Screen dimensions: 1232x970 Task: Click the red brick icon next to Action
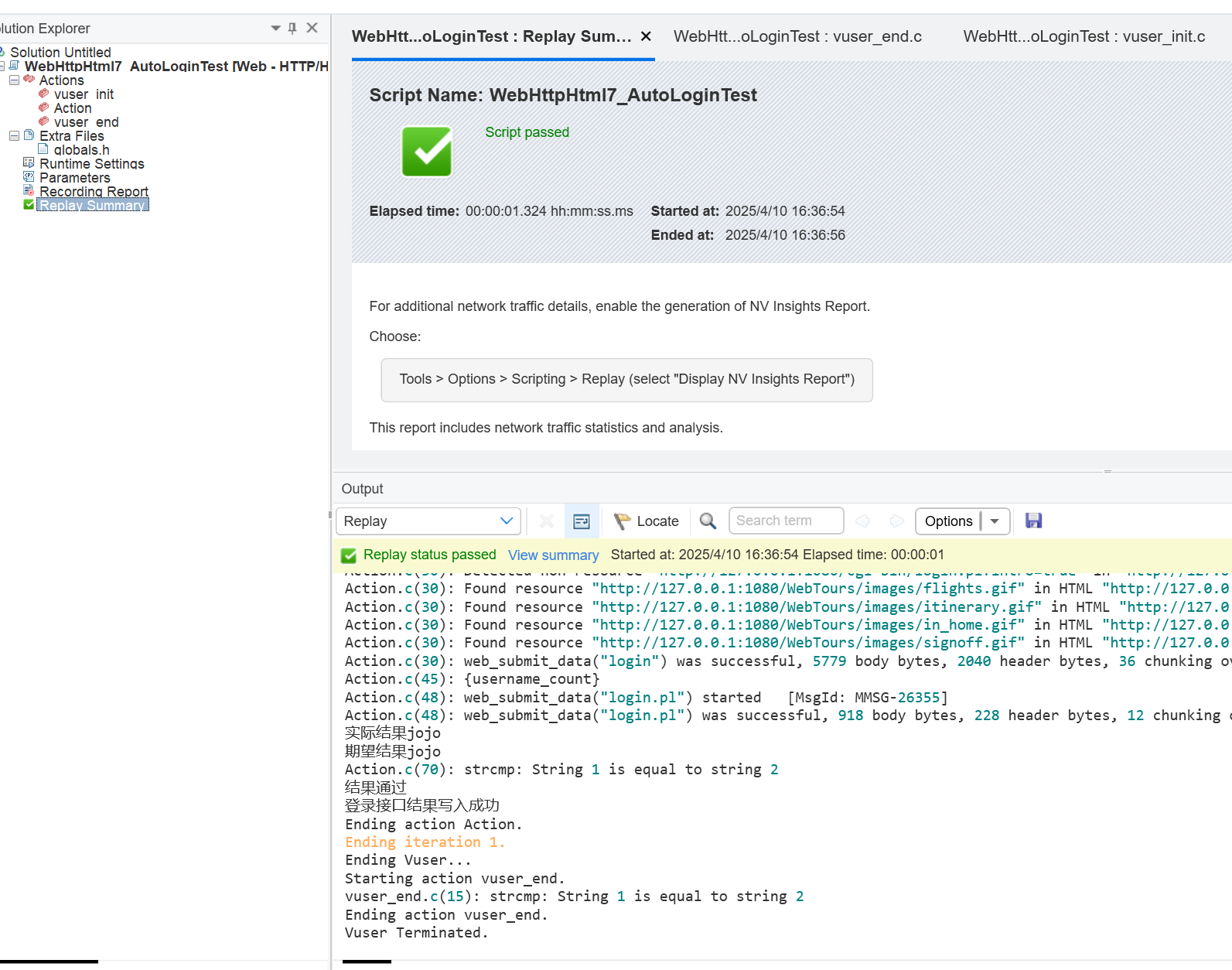click(x=44, y=108)
